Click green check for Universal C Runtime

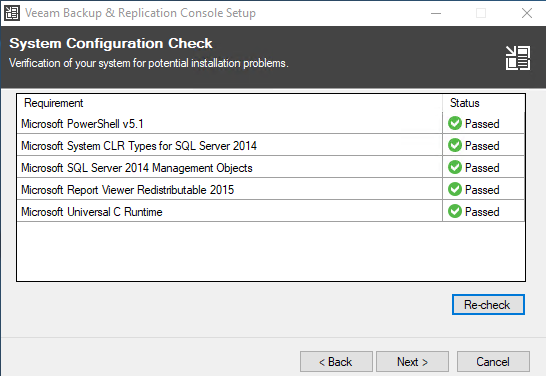455,211
